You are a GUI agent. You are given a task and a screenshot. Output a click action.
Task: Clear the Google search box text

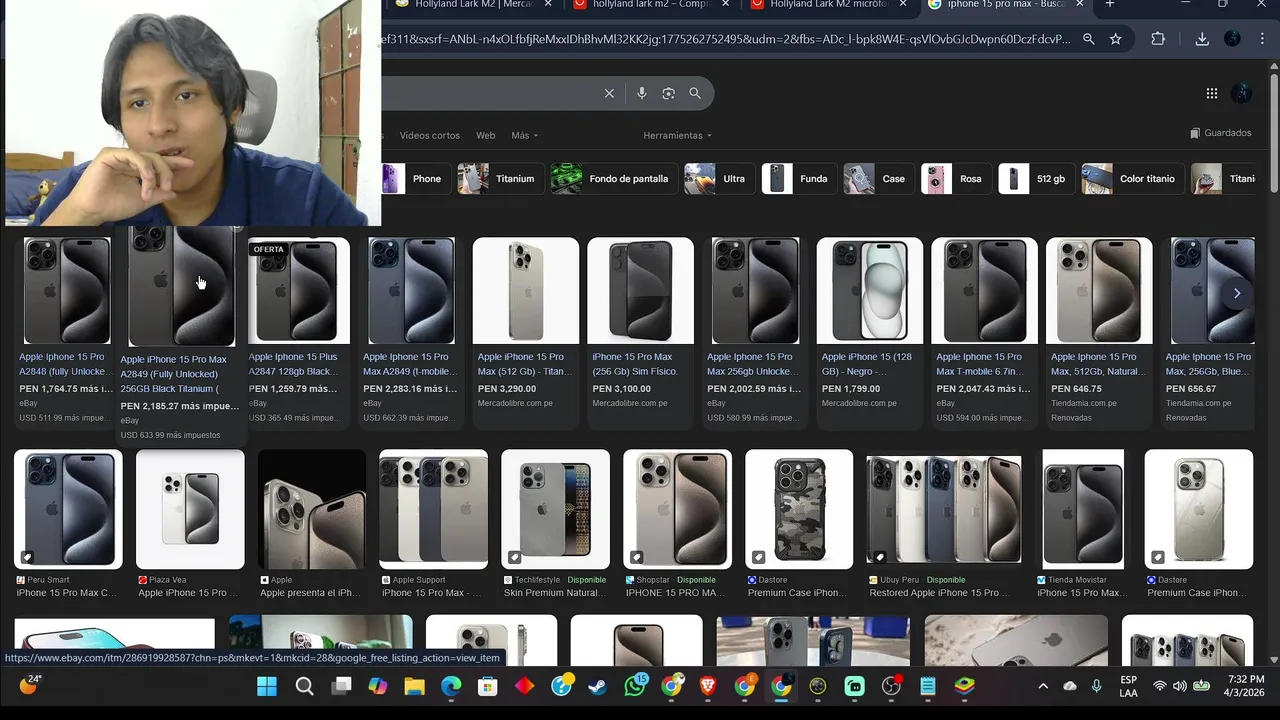(x=609, y=93)
